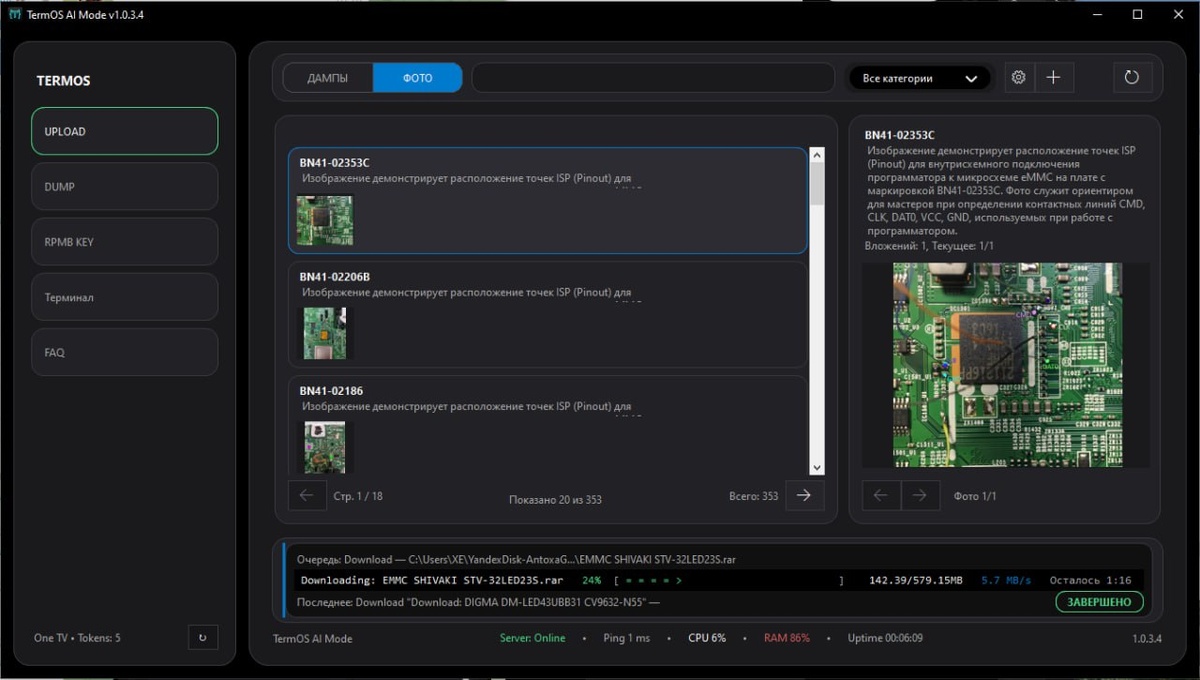The image size is (1200, 680).
Task: Click the large eMMC pinout preview image
Action: pos(1007,365)
